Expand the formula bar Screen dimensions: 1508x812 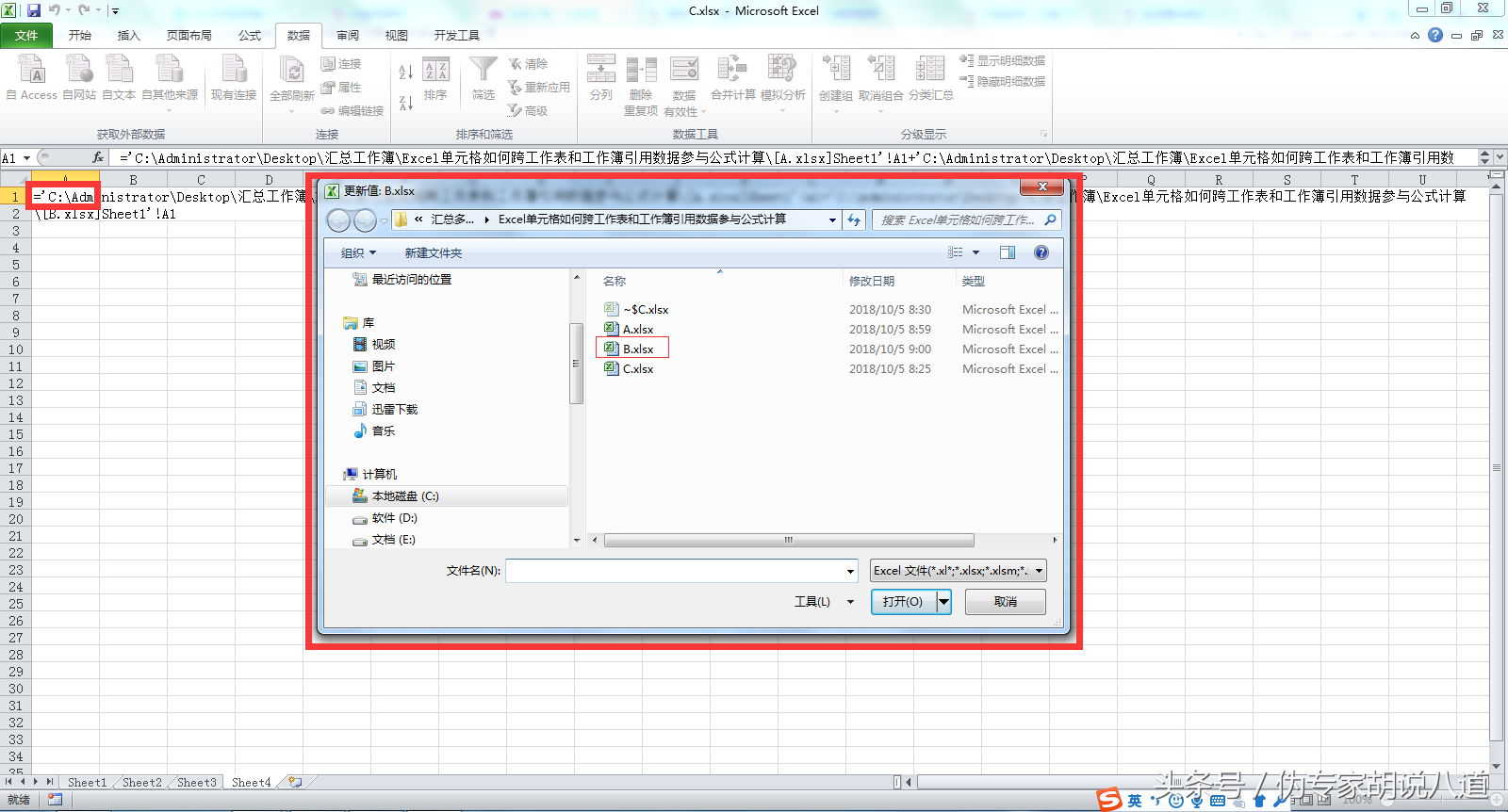[1500, 157]
